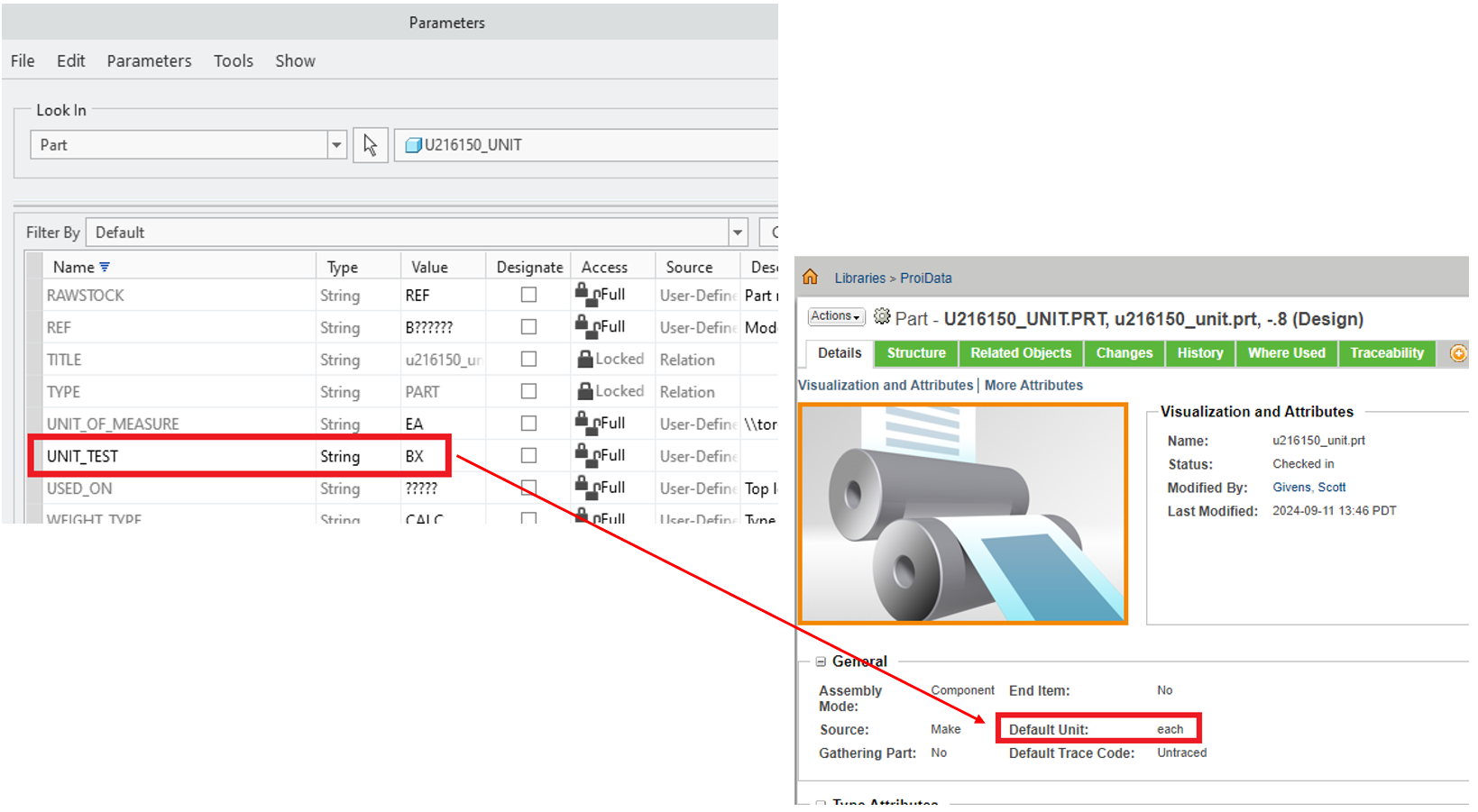Check the Designate checkbox for UNIT_TEST

pyautogui.click(x=528, y=455)
